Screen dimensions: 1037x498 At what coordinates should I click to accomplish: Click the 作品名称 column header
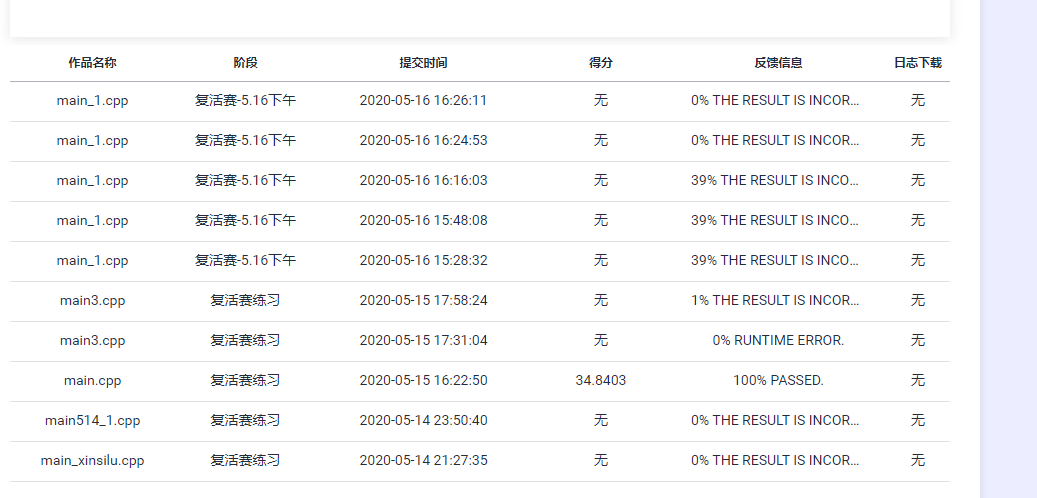click(x=93, y=63)
